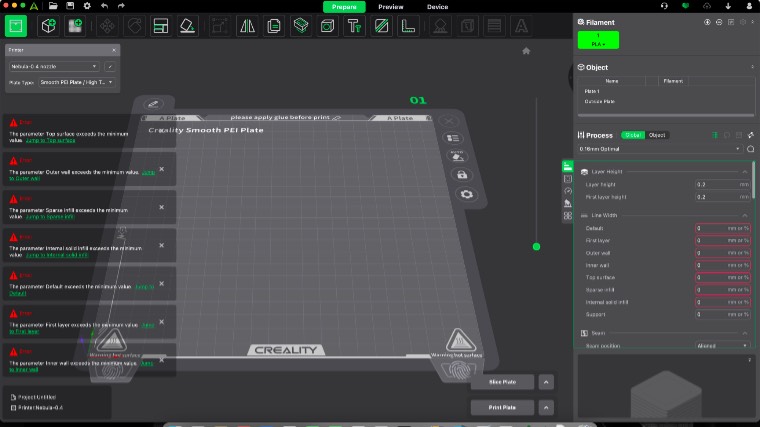This screenshot has width=760, height=427.
Task: Dismiss the Top surface error notification
Action: pos(162,129)
